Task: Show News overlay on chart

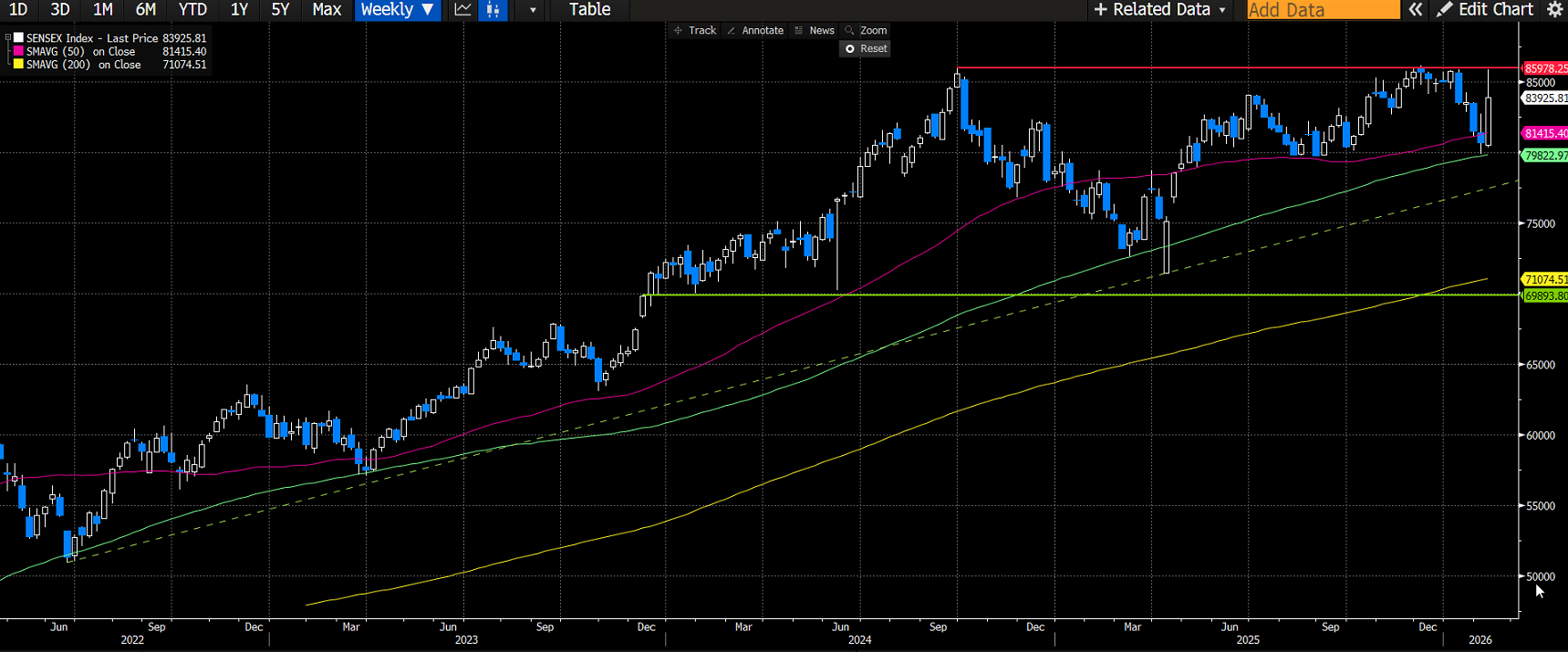Action: (814, 30)
